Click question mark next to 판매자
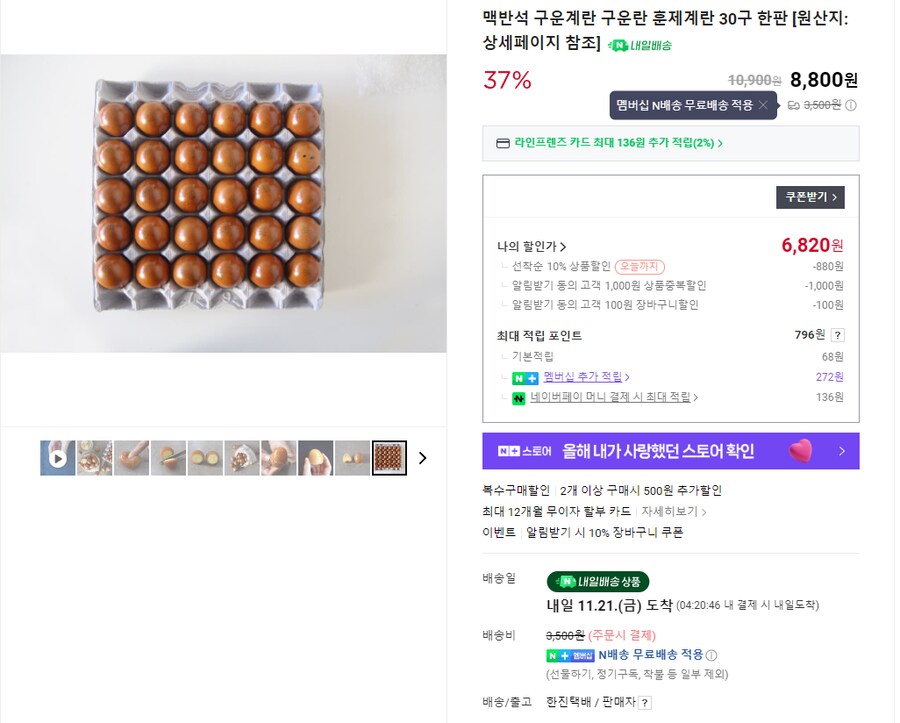This screenshot has height=723, width=900. point(645,702)
